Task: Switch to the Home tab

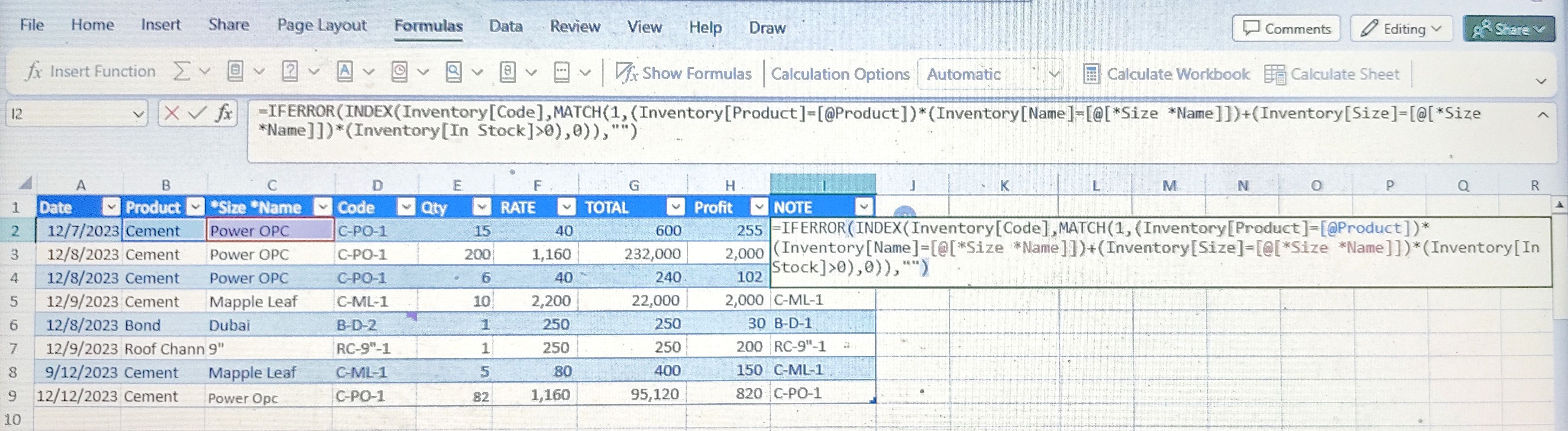Action: point(93,25)
